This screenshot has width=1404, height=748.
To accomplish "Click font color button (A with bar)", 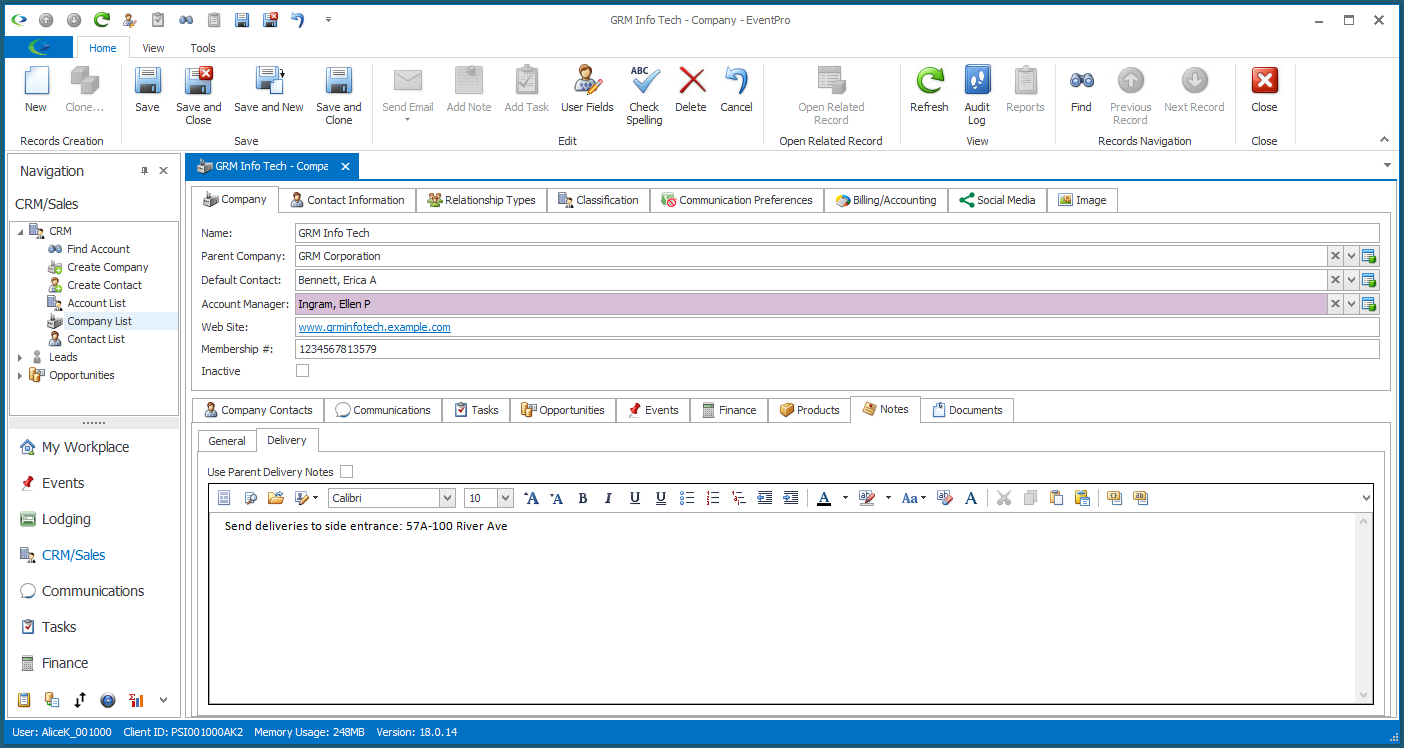I will tap(824, 498).
